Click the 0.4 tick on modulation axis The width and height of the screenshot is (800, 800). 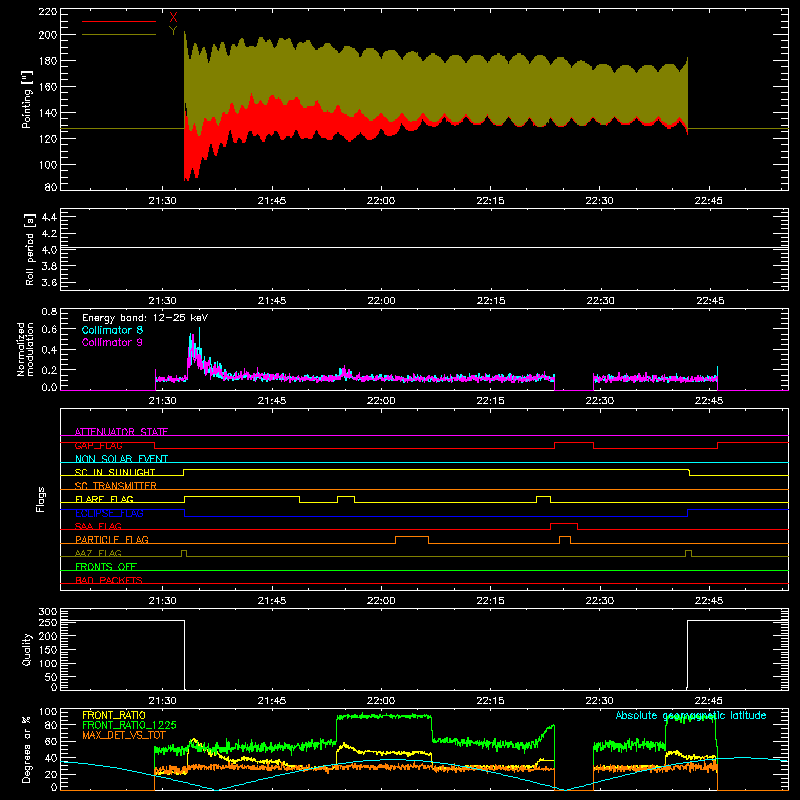(x=49, y=349)
